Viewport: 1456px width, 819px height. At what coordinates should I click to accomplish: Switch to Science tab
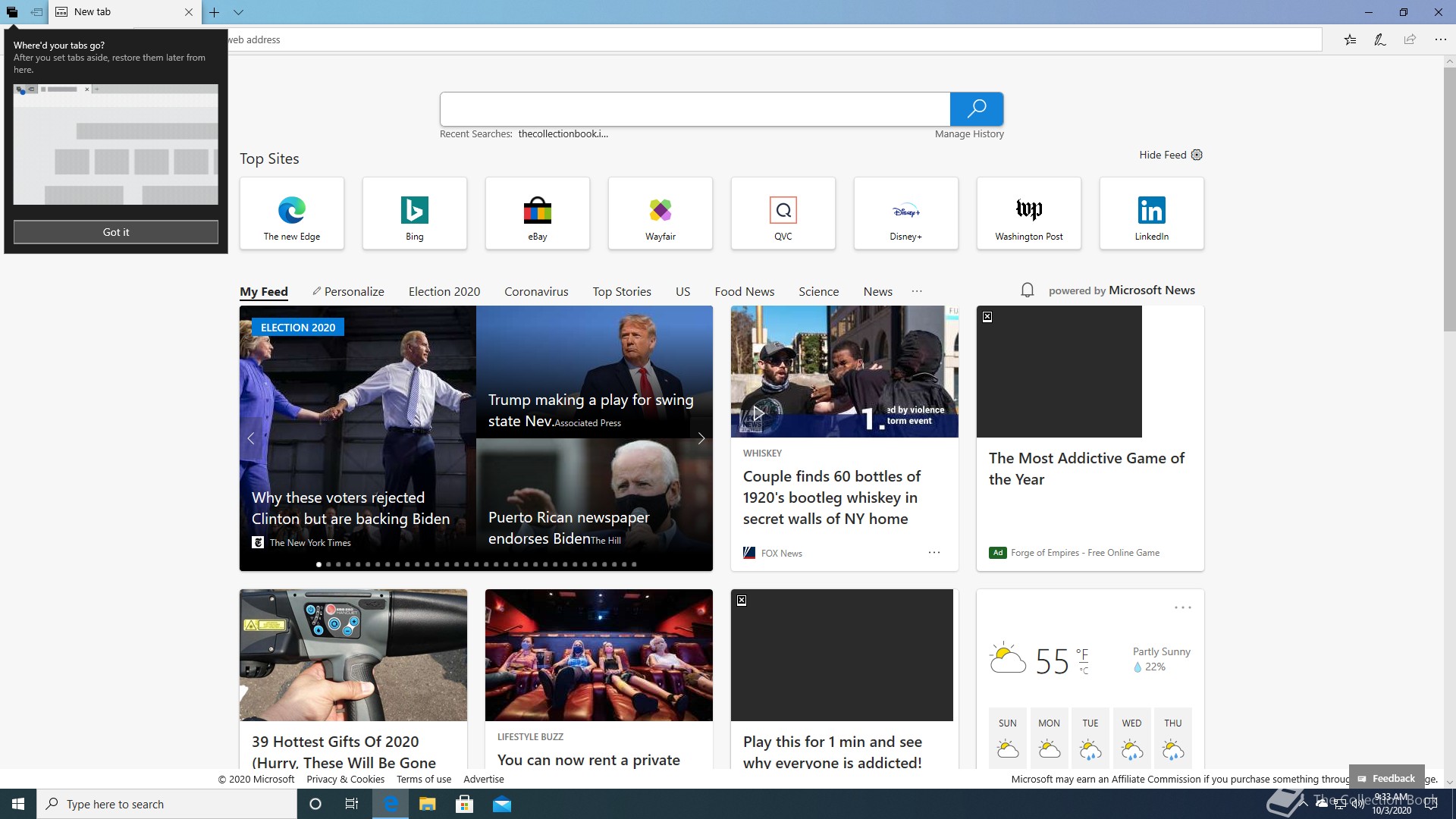pyautogui.click(x=818, y=292)
